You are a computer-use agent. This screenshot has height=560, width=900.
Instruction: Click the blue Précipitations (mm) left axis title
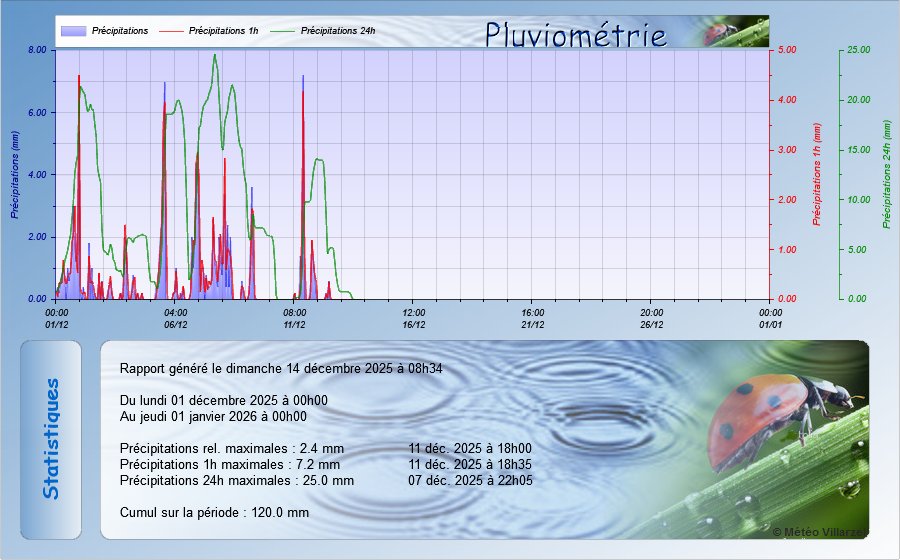[x=15, y=174]
